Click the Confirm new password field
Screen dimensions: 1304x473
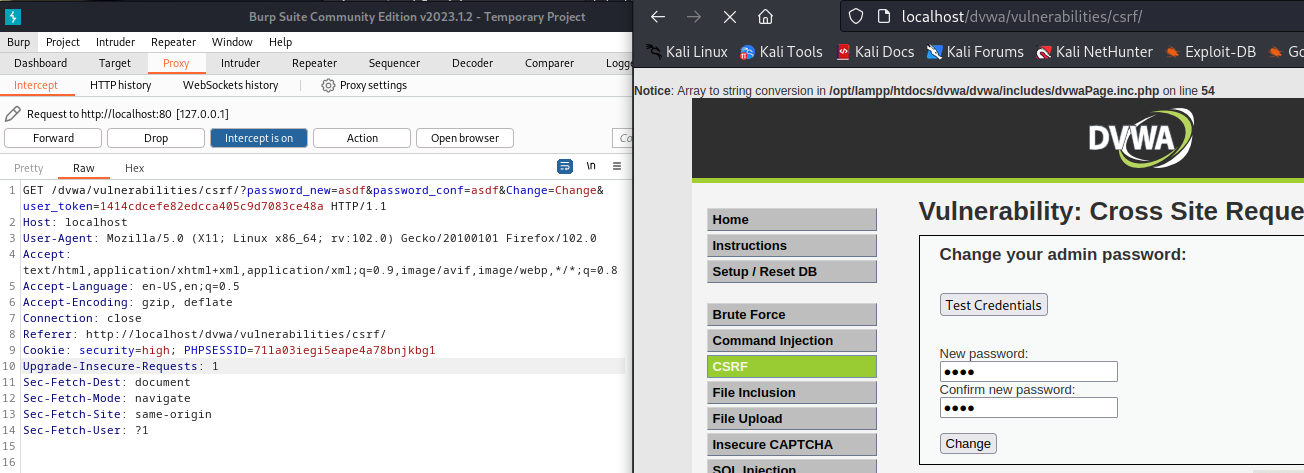(1029, 407)
